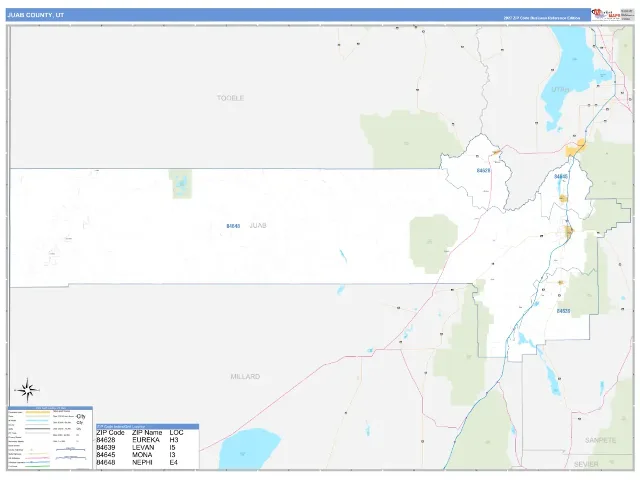Image resolution: width=640 pixels, height=480 pixels.
Task: Click the JUAB COUNTY, UT title text
Action: [36, 15]
